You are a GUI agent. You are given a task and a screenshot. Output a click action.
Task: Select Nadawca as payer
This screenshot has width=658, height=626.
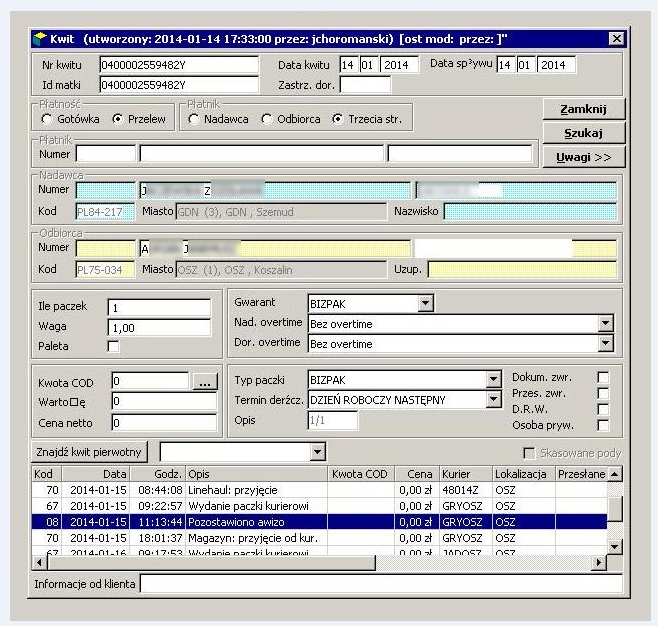pos(193,119)
